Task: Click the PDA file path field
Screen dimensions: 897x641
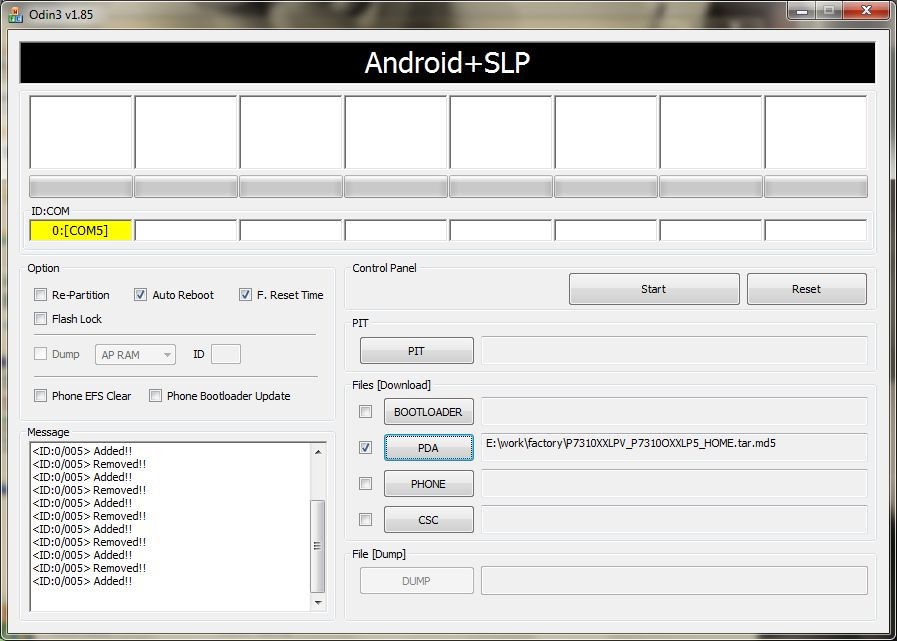Action: point(674,447)
